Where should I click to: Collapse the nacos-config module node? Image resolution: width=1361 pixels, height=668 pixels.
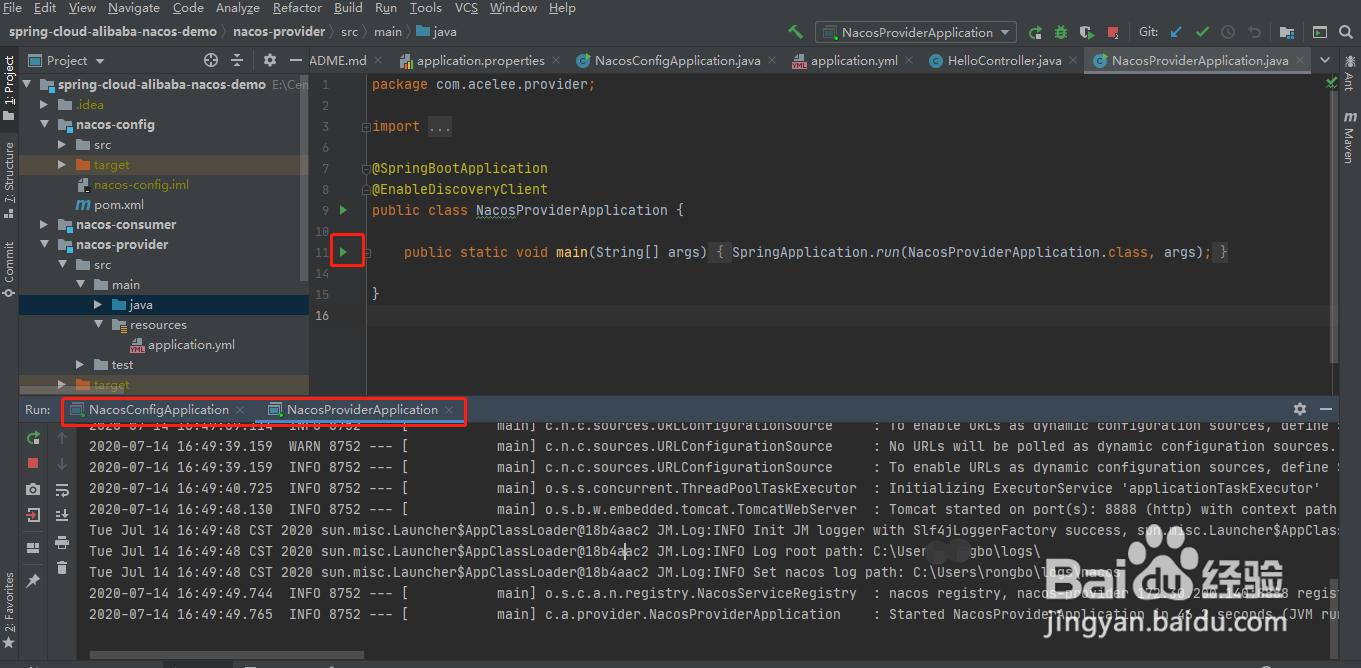(x=45, y=125)
